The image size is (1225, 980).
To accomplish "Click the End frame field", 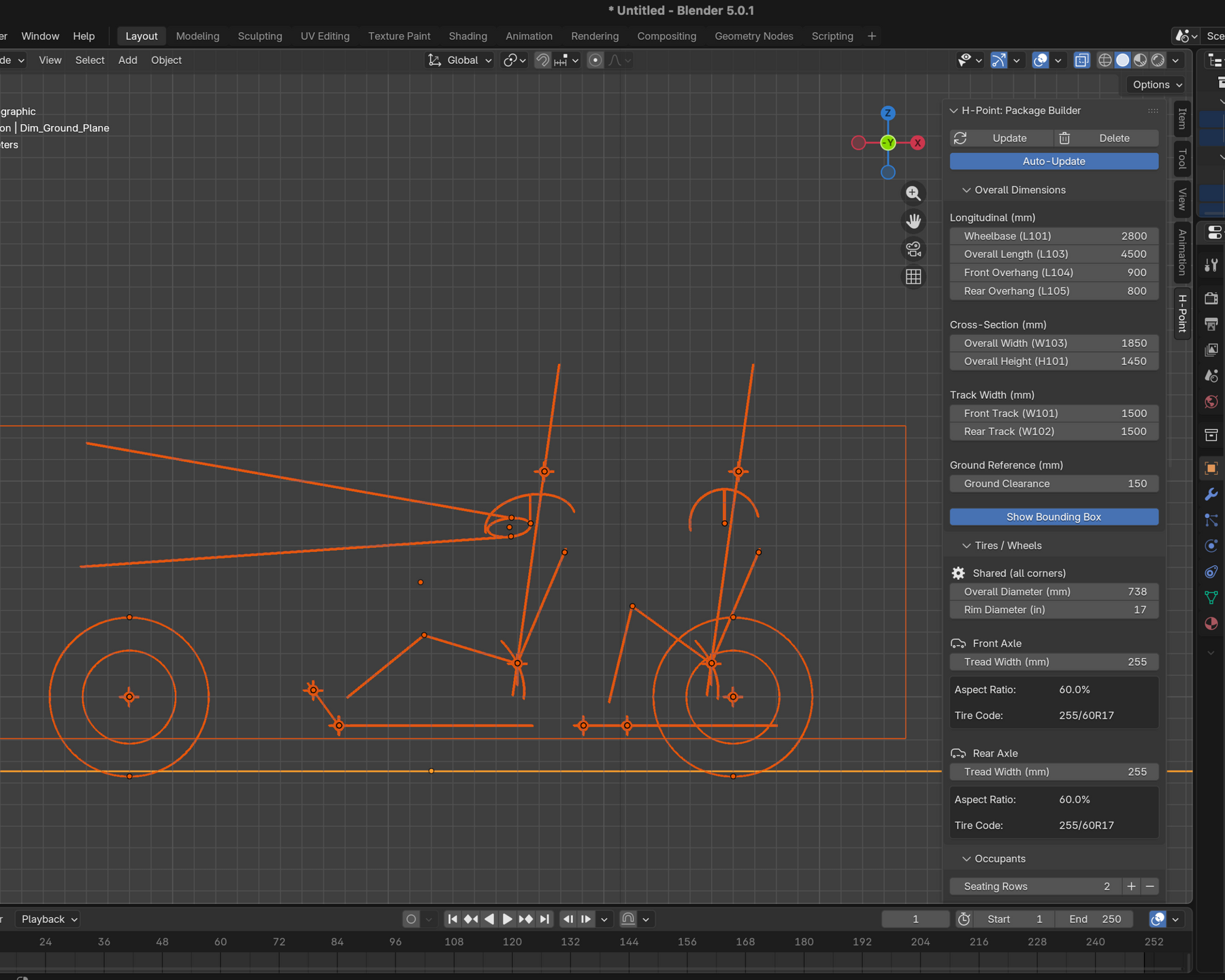I will point(1094,919).
